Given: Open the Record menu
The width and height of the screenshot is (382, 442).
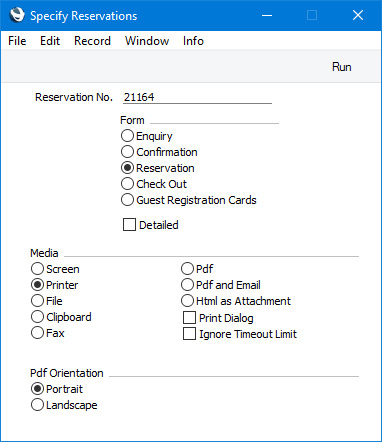Looking at the screenshot, I should pyautogui.click(x=92, y=41).
